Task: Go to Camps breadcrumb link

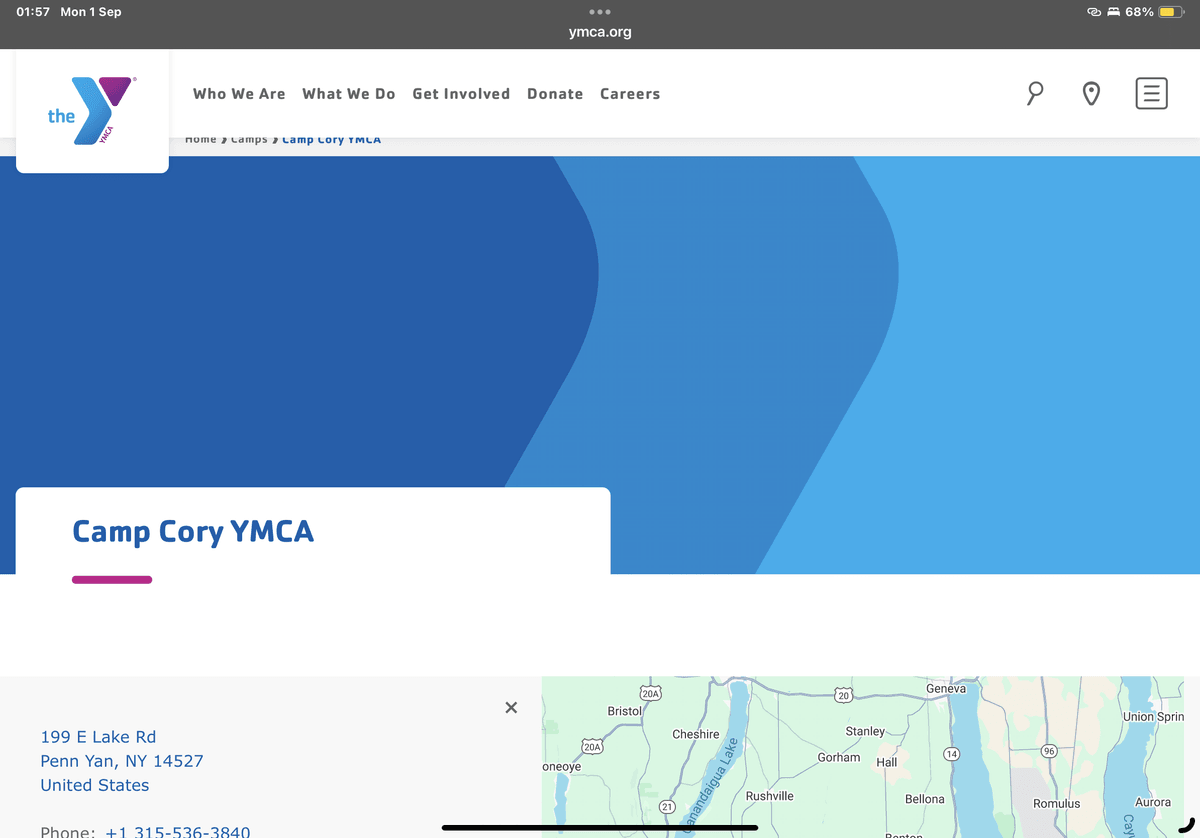Action: [x=249, y=139]
